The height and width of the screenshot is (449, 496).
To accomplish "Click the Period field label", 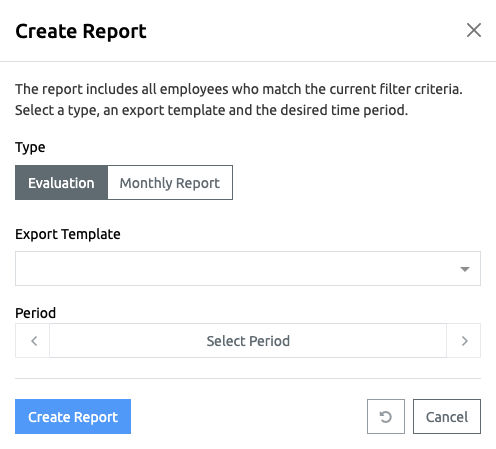I will (36, 313).
